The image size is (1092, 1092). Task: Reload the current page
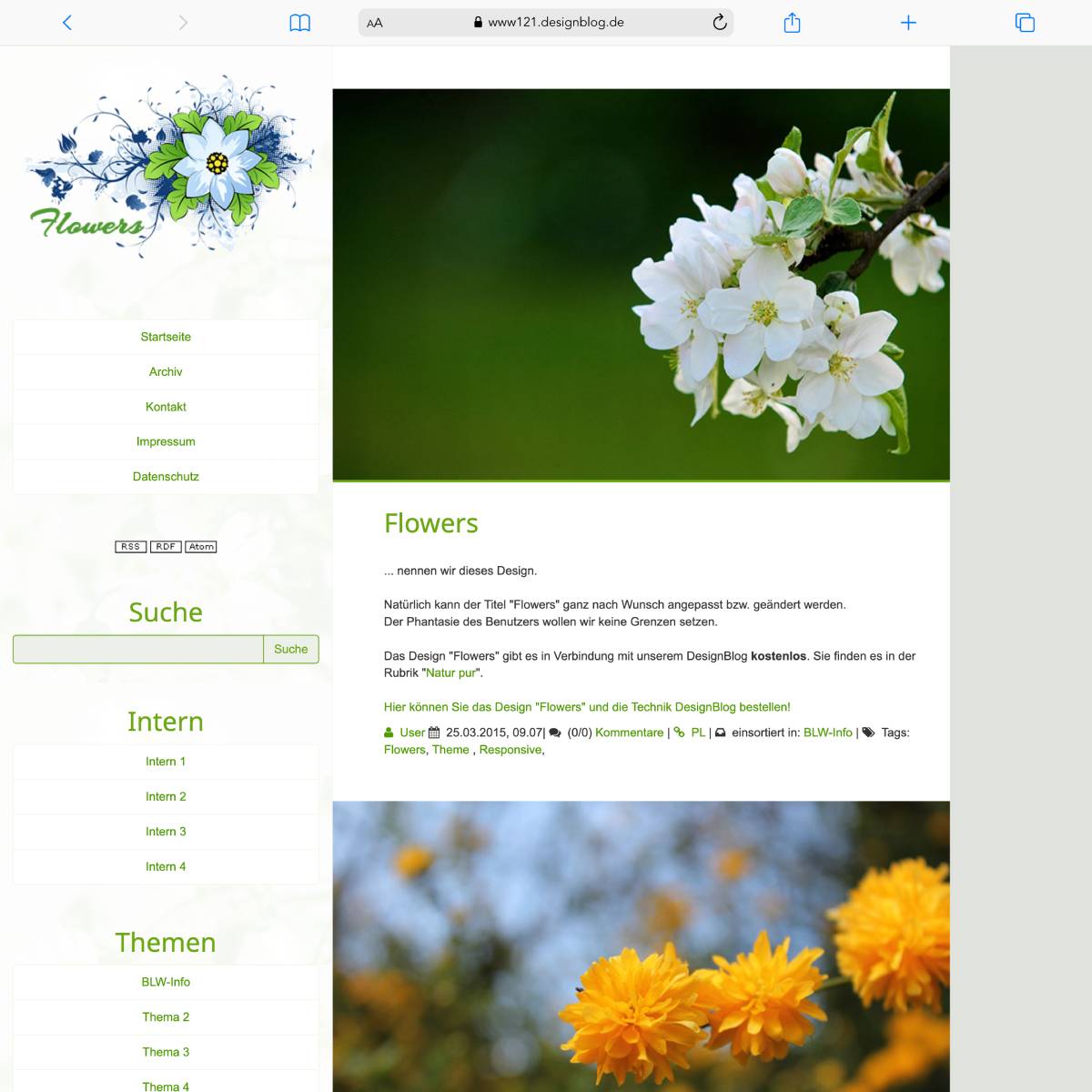click(719, 22)
